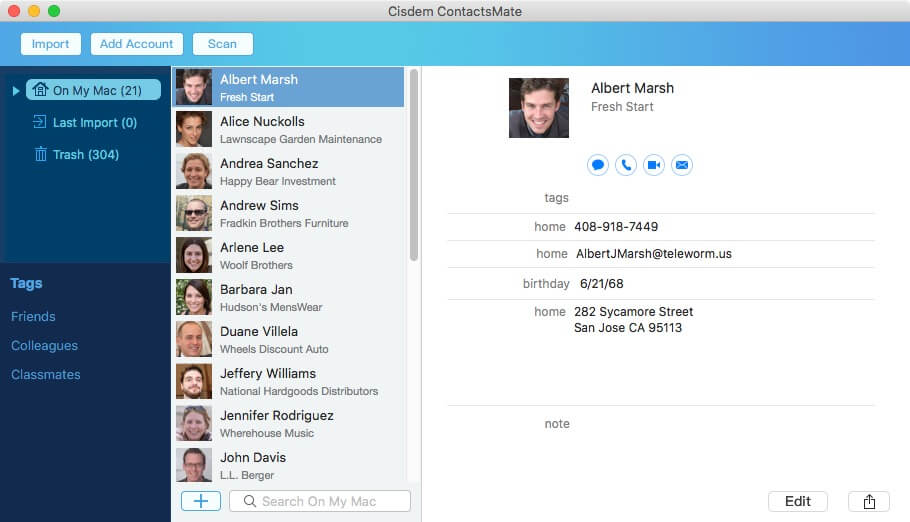Screen dimensions: 910x522
Task: Collapse the On My Mac disclosure triangle
Action: (16, 91)
